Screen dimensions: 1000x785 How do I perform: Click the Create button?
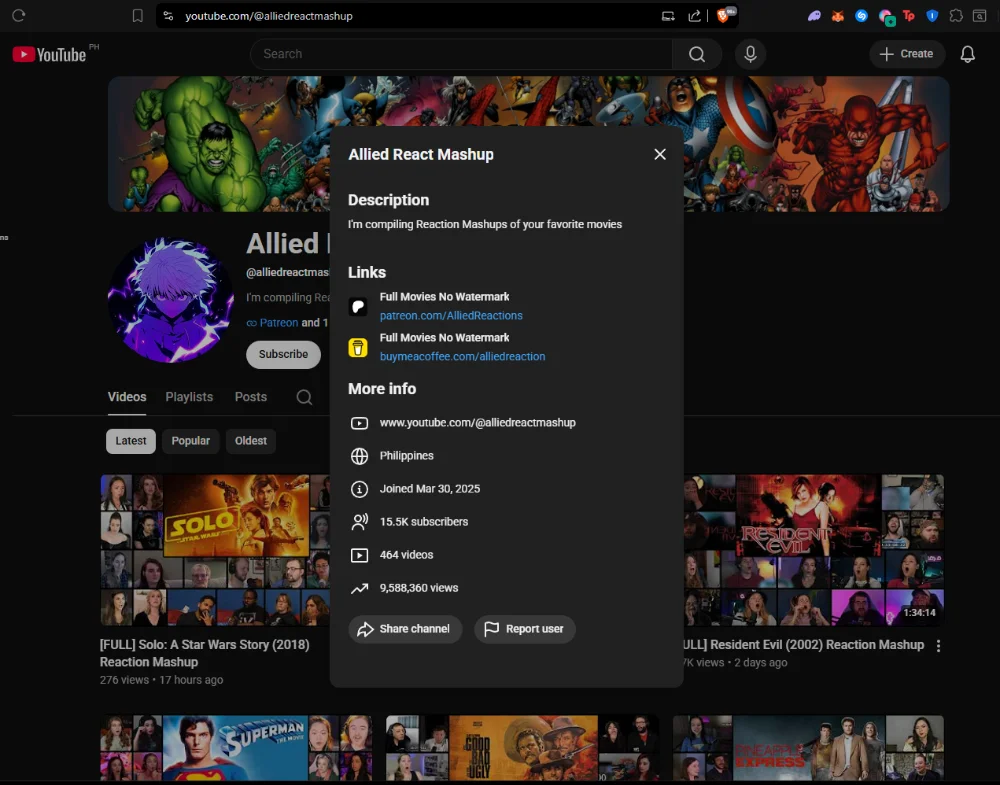pyautogui.click(x=906, y=54)
